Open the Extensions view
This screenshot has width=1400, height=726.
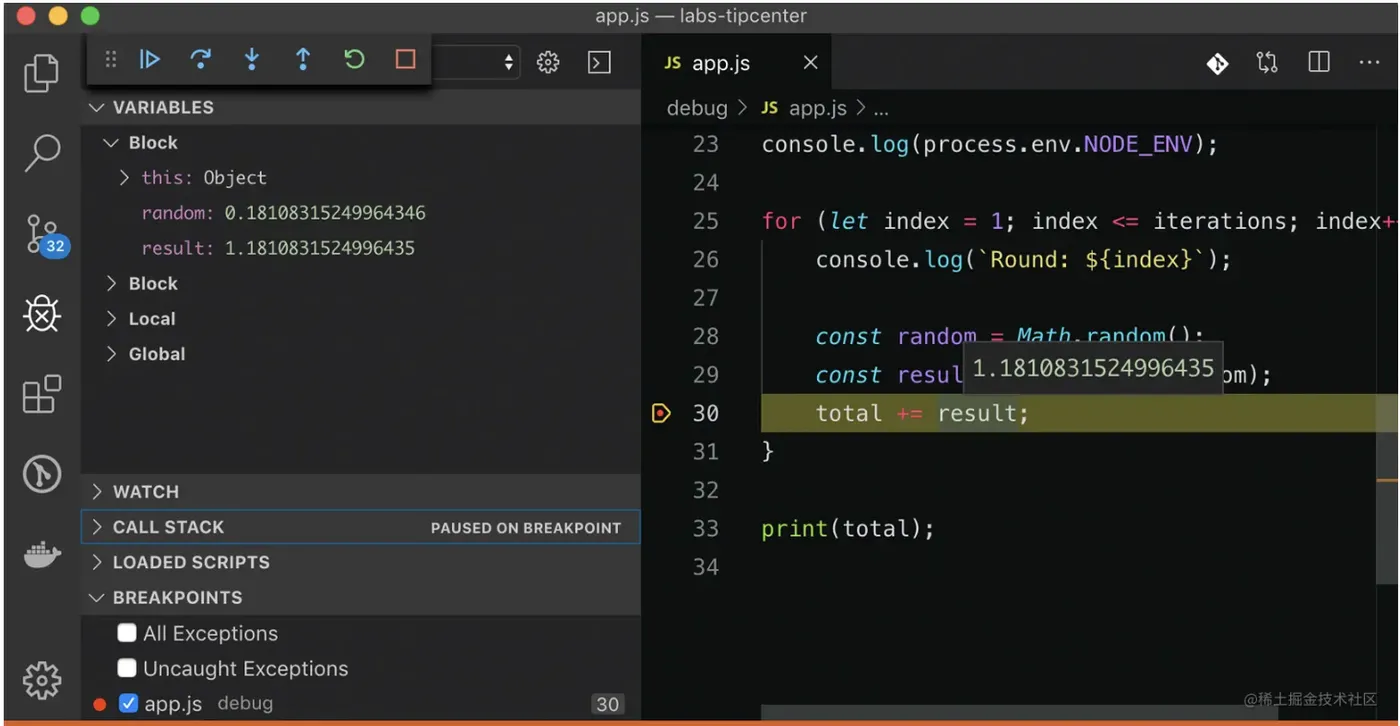42,395
